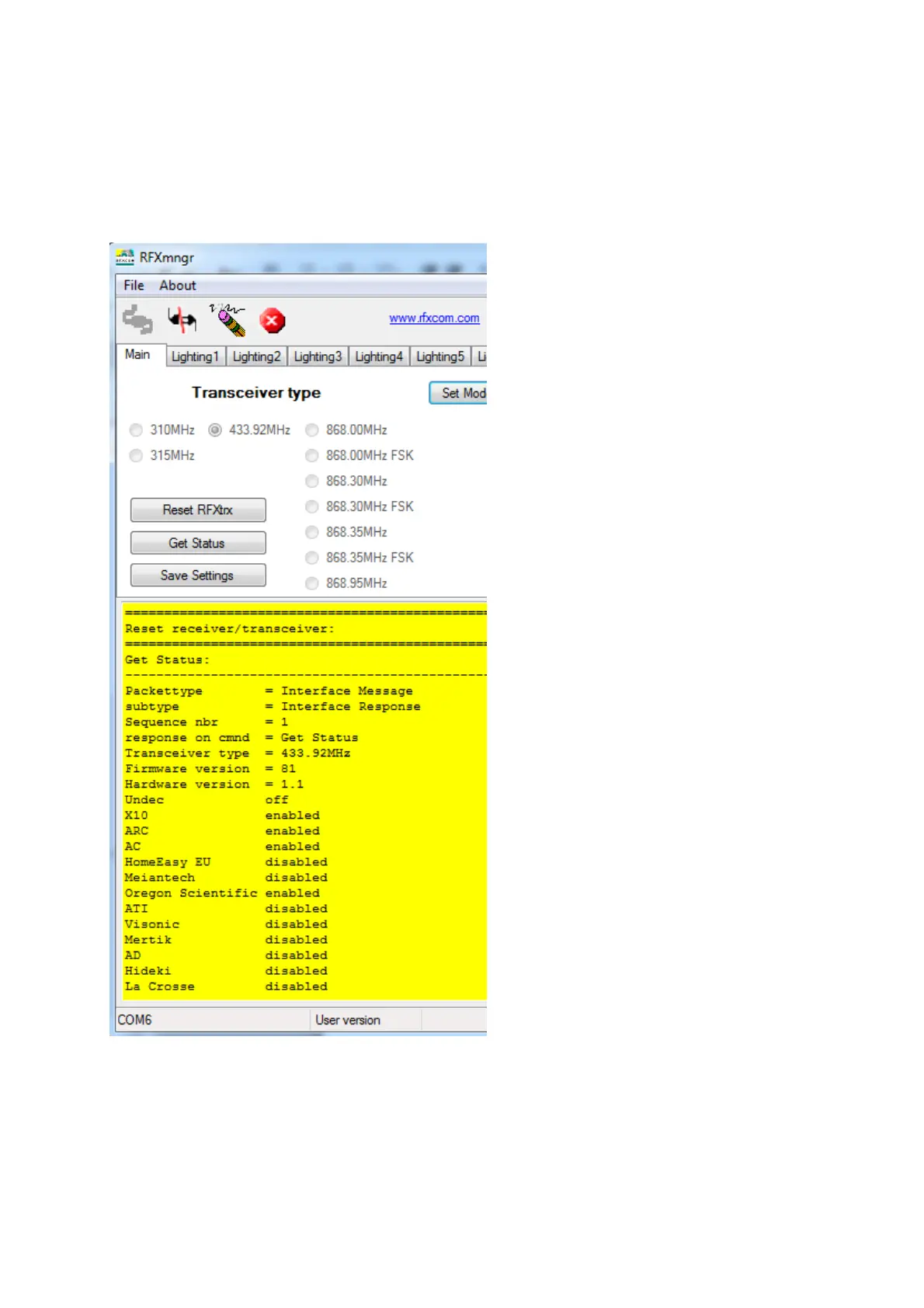Screen dimensions: 924x1308
Task: Click the 'Undec off' log line
Action: pyautogui.click(x=207, y=800)
